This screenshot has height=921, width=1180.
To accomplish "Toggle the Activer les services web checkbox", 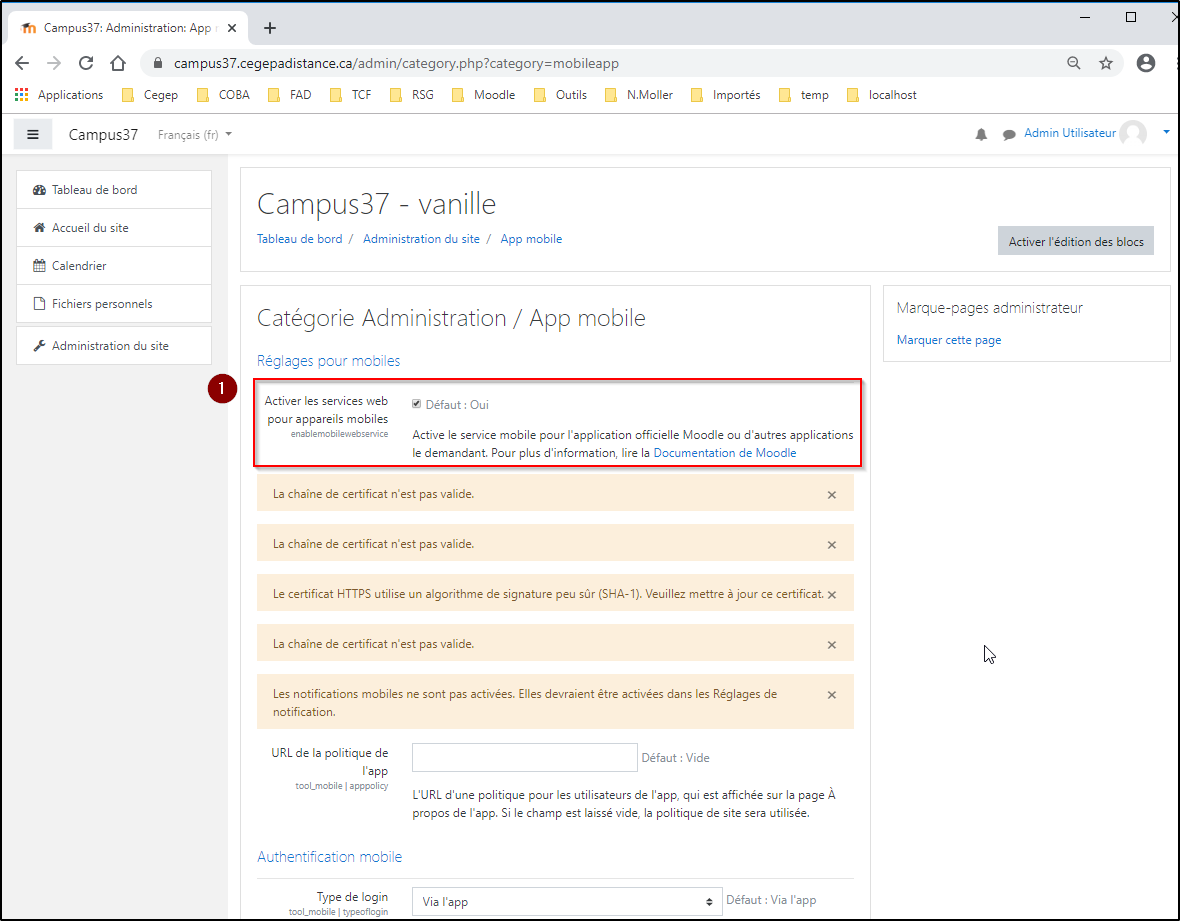I will click(x=417, y=404).
